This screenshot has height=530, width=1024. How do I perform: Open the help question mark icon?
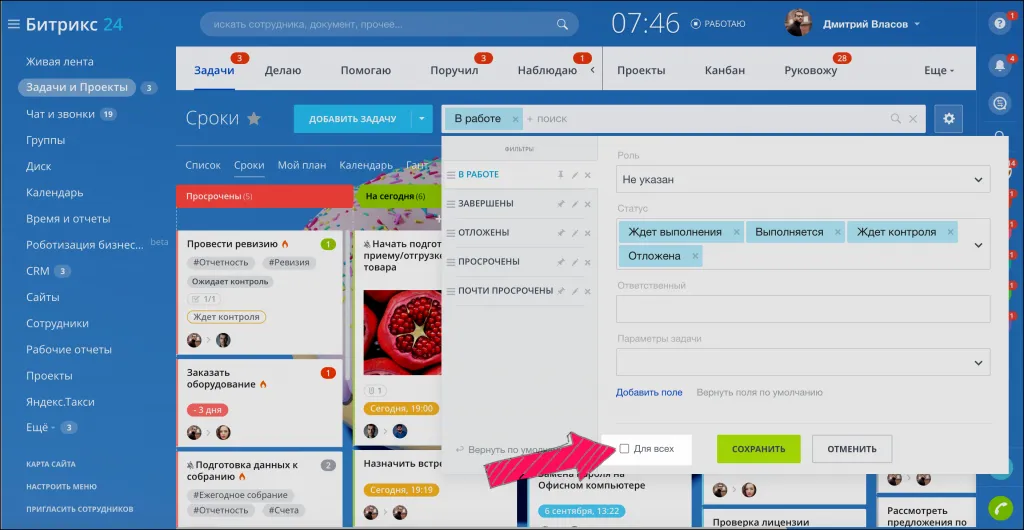point(998,23)
